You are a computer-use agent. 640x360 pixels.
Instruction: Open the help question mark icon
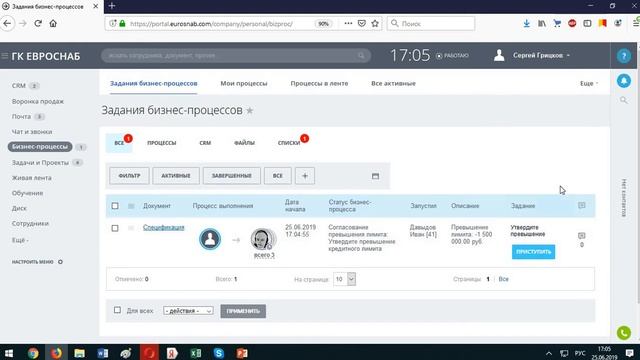pyautogui.click(x=624, y=56)
